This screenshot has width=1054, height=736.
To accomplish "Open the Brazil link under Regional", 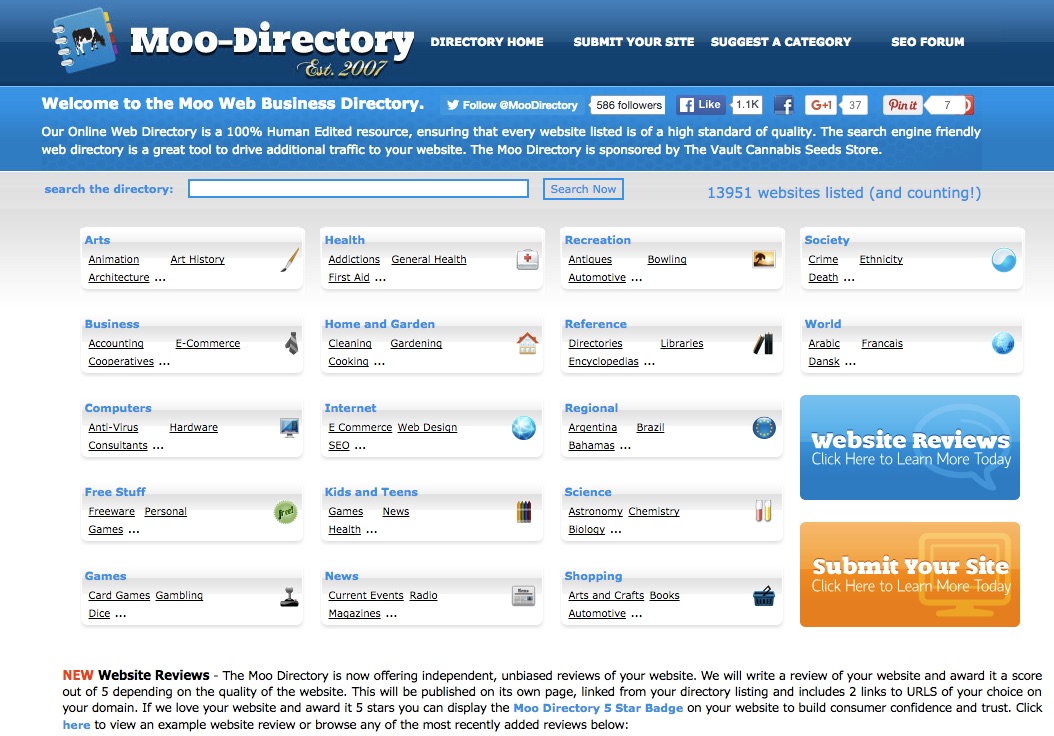I will point(650,427).
